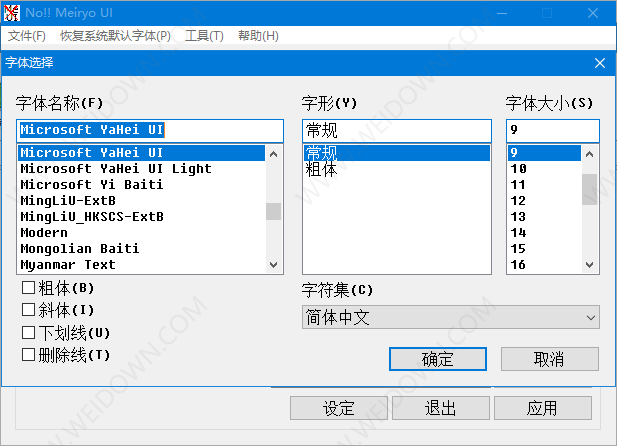Open the 帮助(H) menu
This screenshot has height=446, width=617.
(x=258, y=36)
